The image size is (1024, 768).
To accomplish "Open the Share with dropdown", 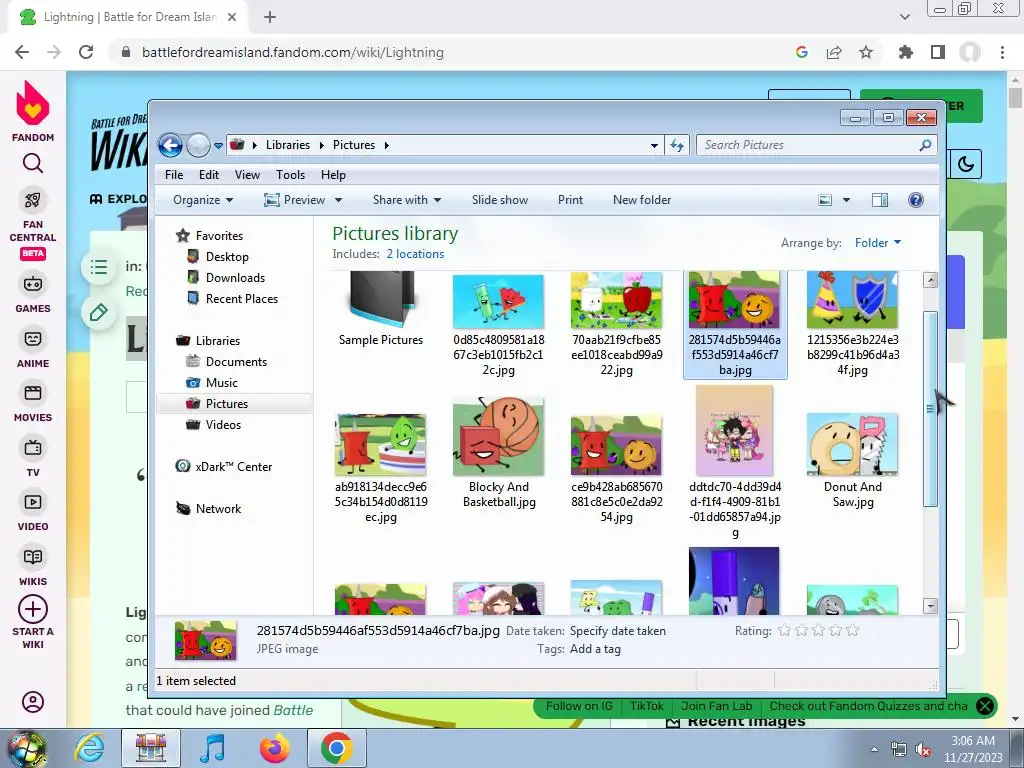I will coord(407,200).
